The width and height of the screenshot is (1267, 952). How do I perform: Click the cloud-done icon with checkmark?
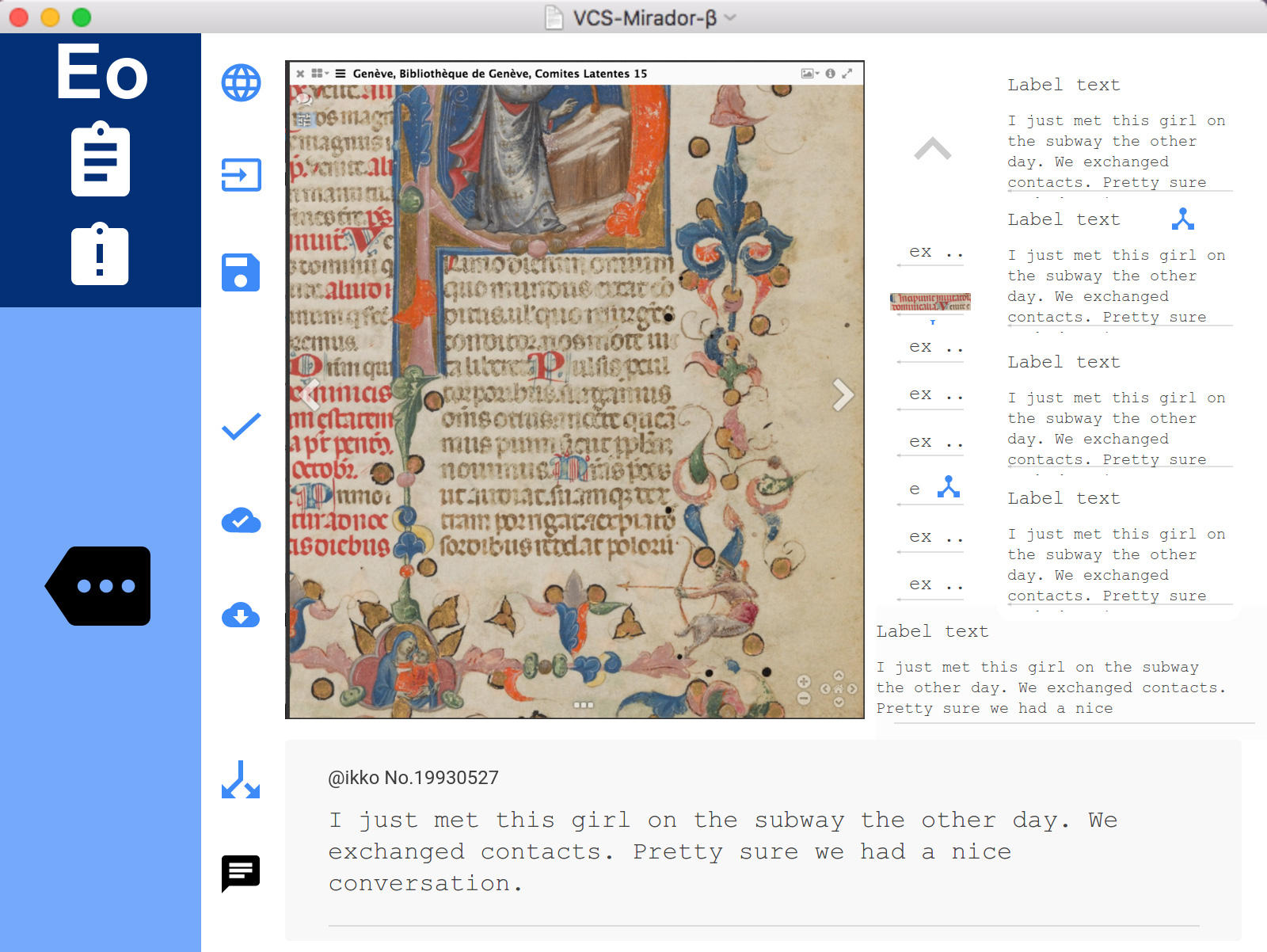(241, 521)
